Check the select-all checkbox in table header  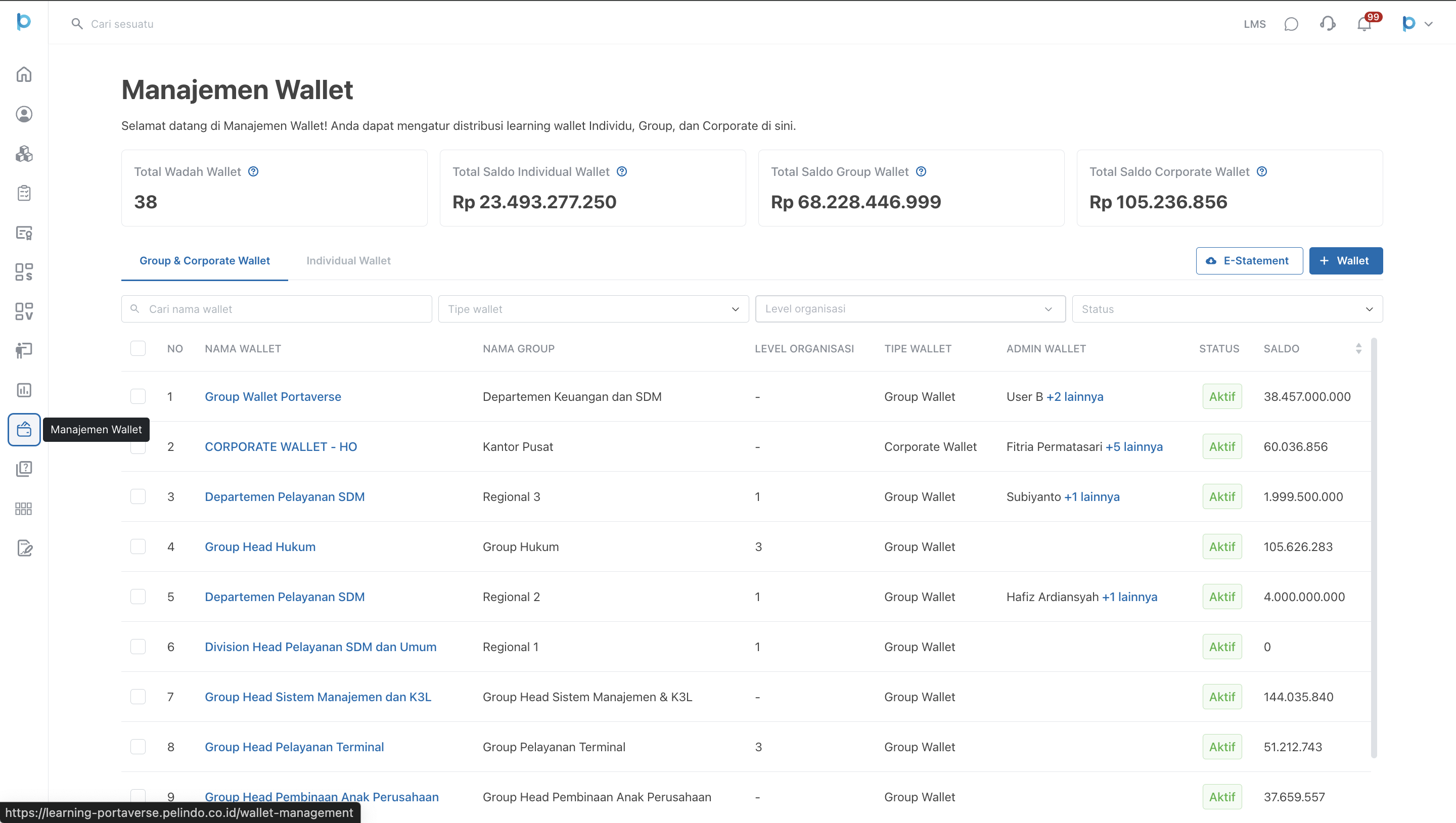tap(138, 348)
